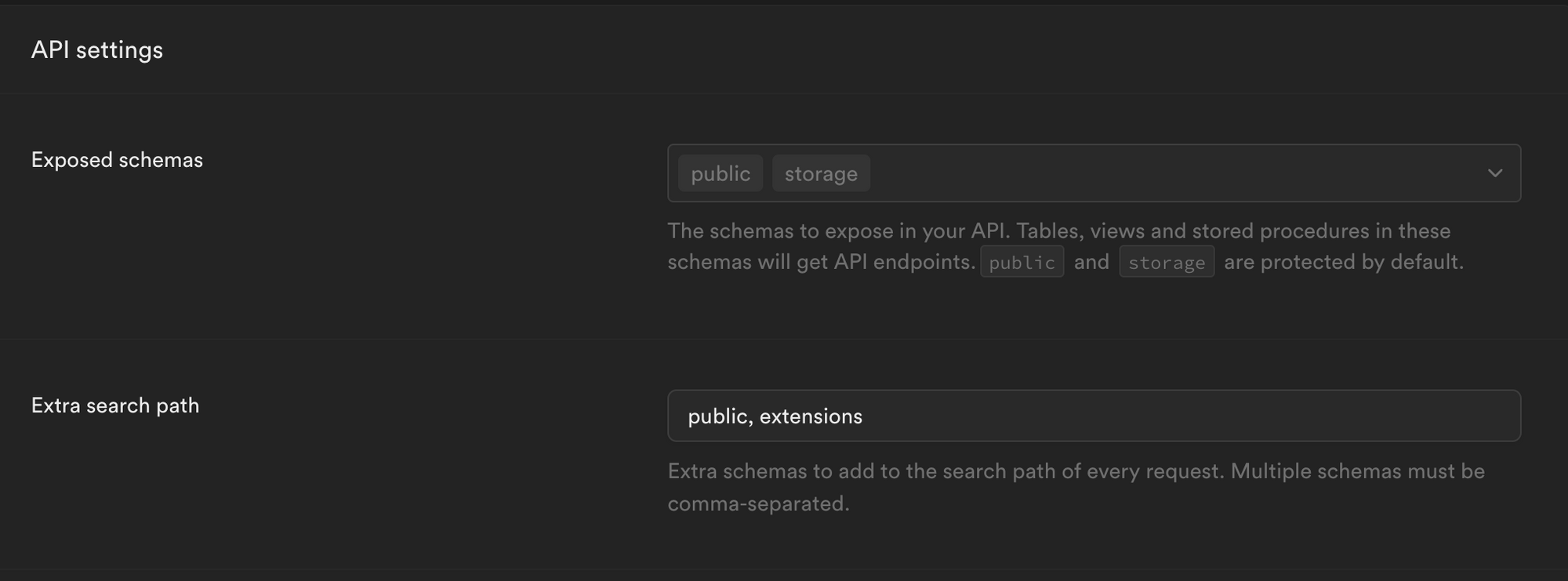Click the word 'and' between code badges

click(x=1091, y=262)
